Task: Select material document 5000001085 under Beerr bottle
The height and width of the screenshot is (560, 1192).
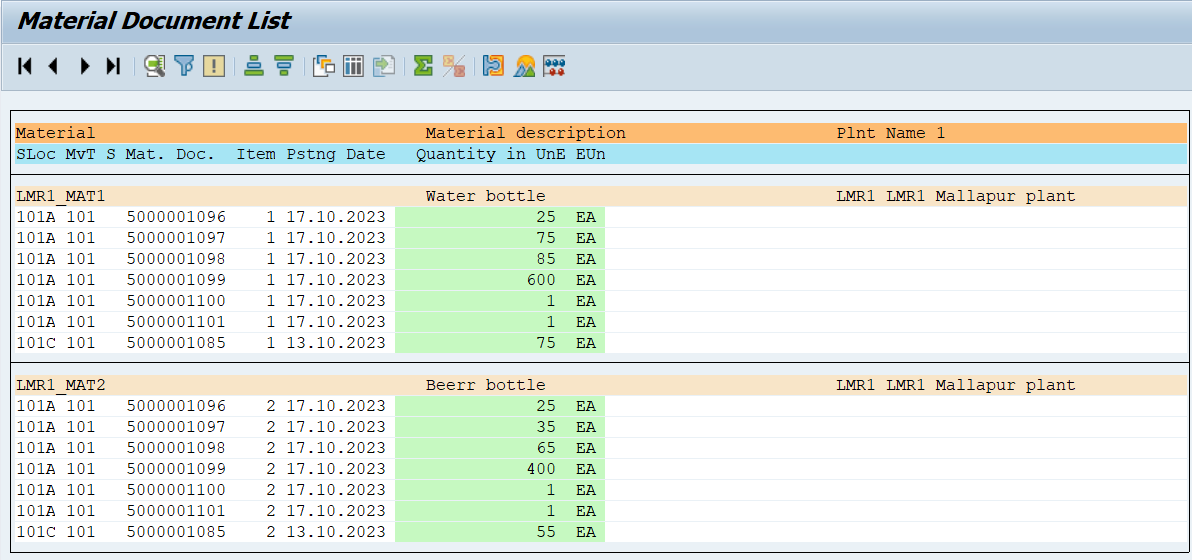Action: pyautogui.click(x=176, y=532)
